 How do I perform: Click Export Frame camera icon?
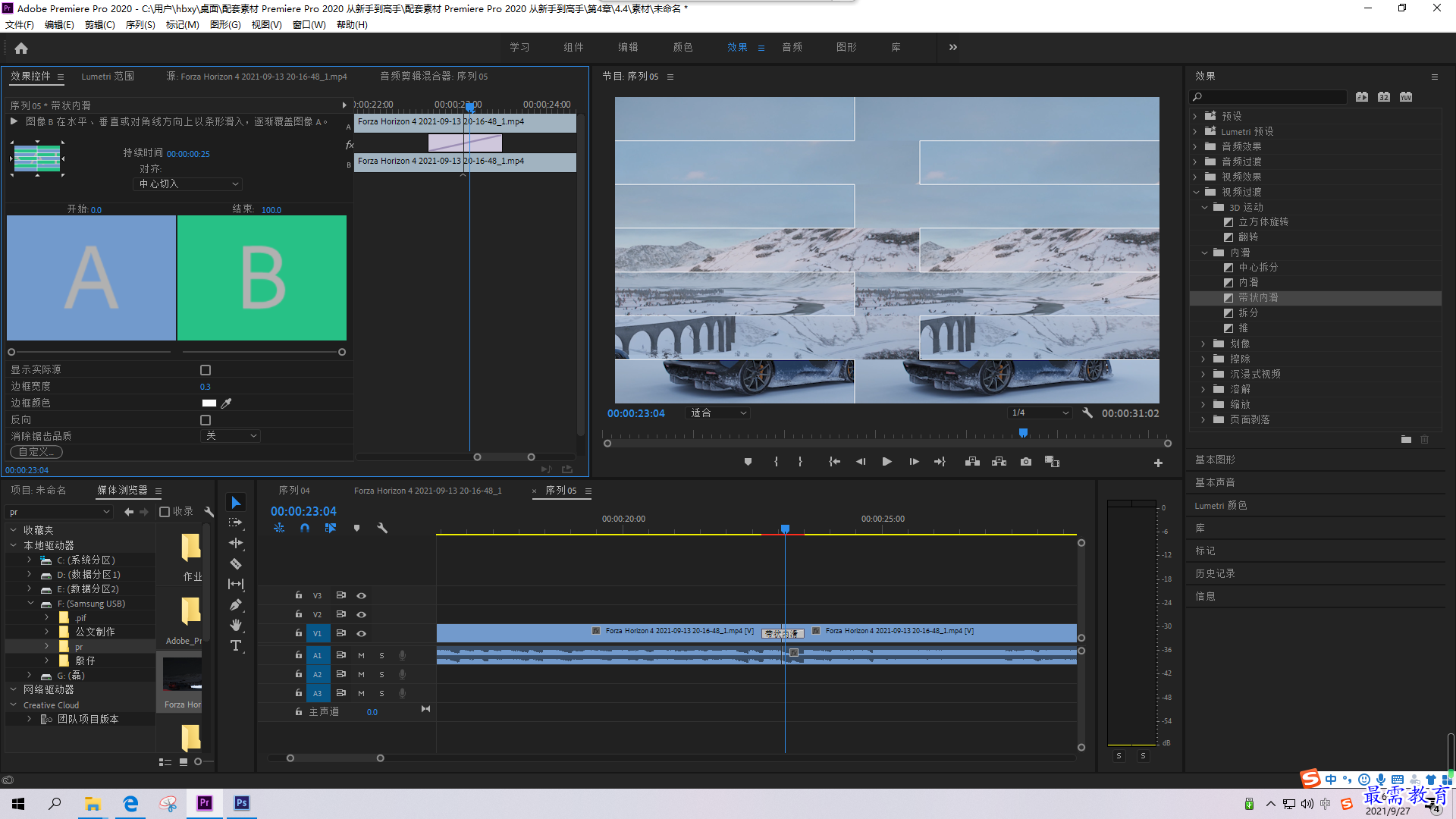(1025, 461)
